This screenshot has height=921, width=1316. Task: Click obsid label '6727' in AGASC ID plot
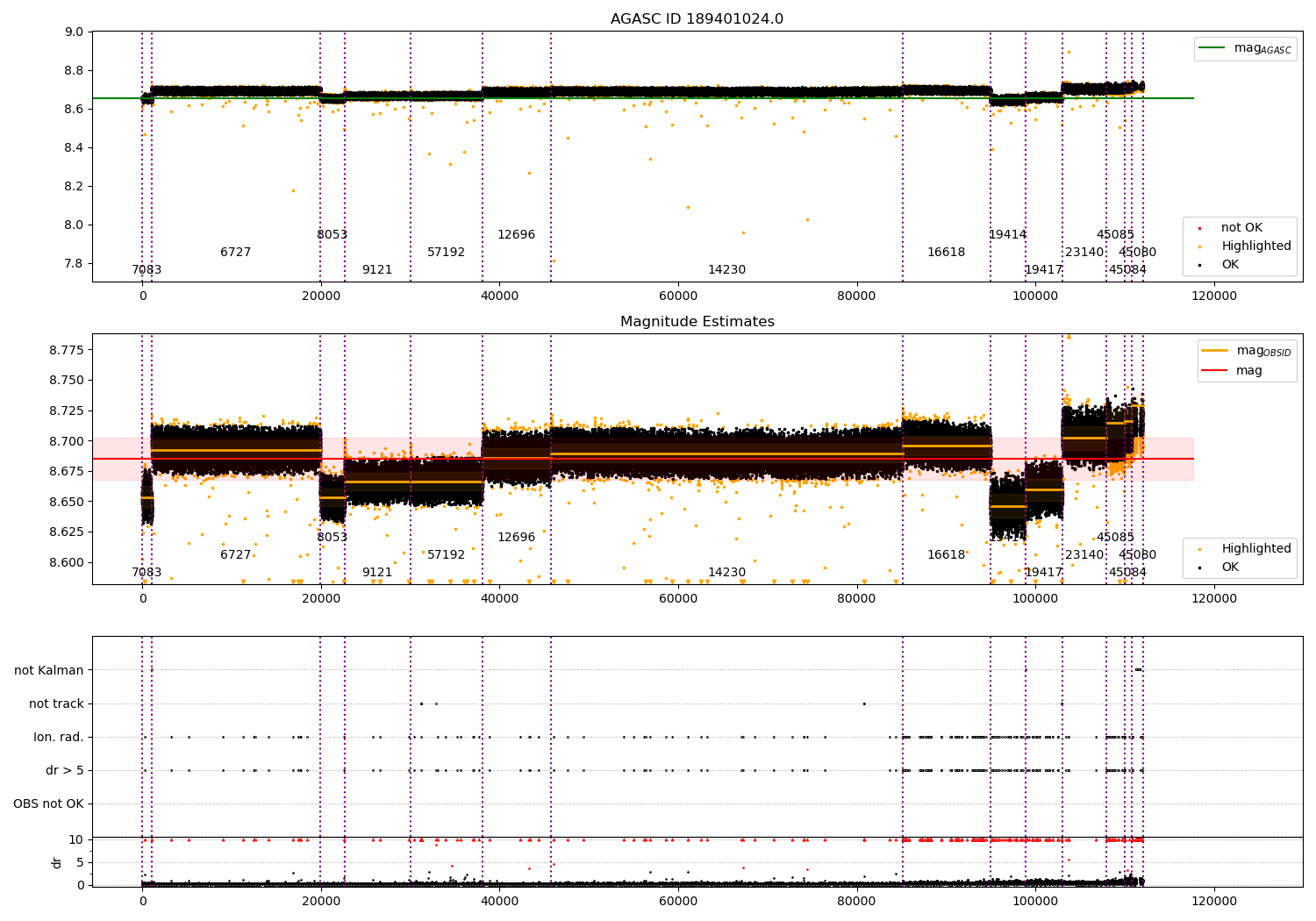click(235, 253)
